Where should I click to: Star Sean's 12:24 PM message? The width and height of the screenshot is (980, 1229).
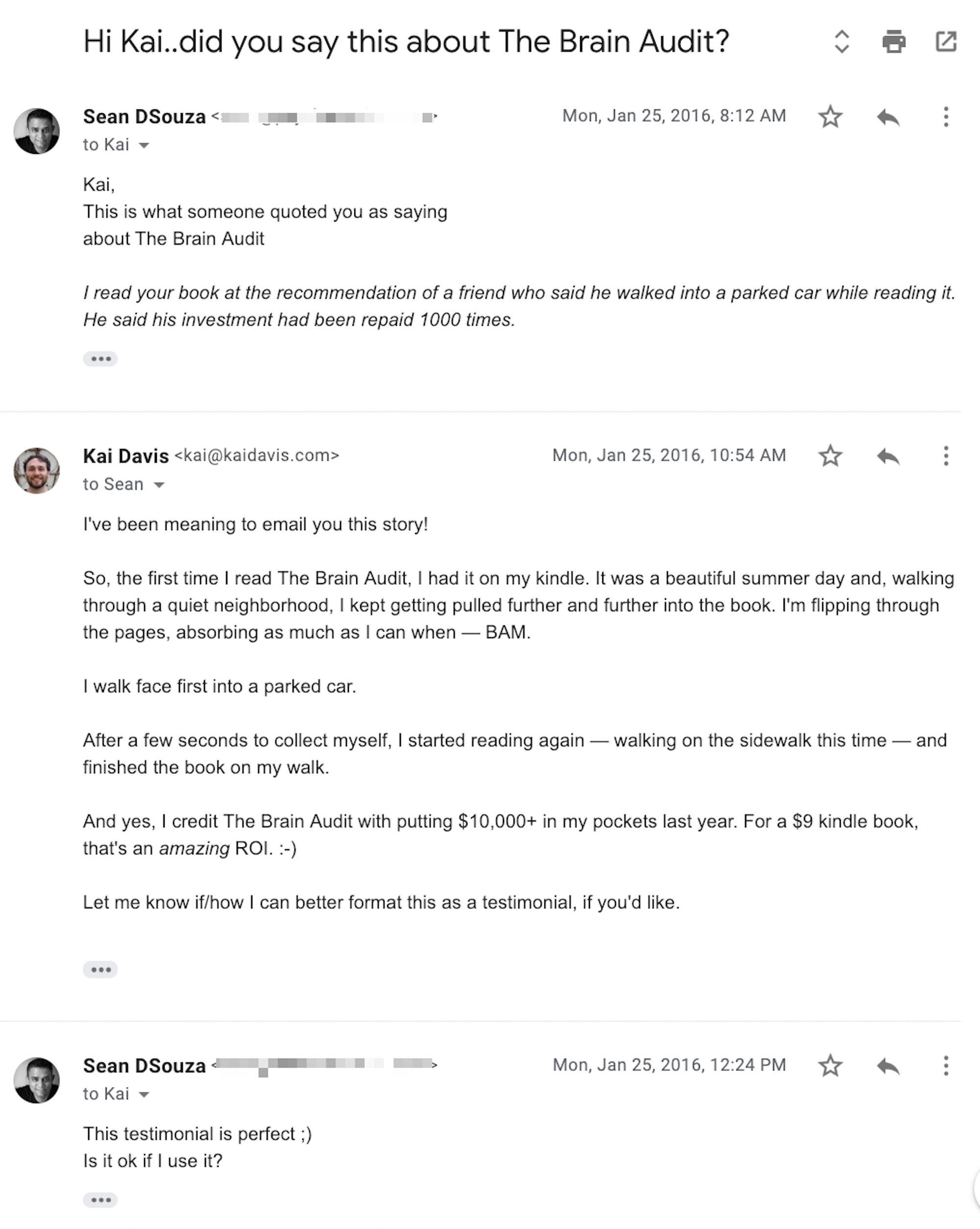point(830,1066)
